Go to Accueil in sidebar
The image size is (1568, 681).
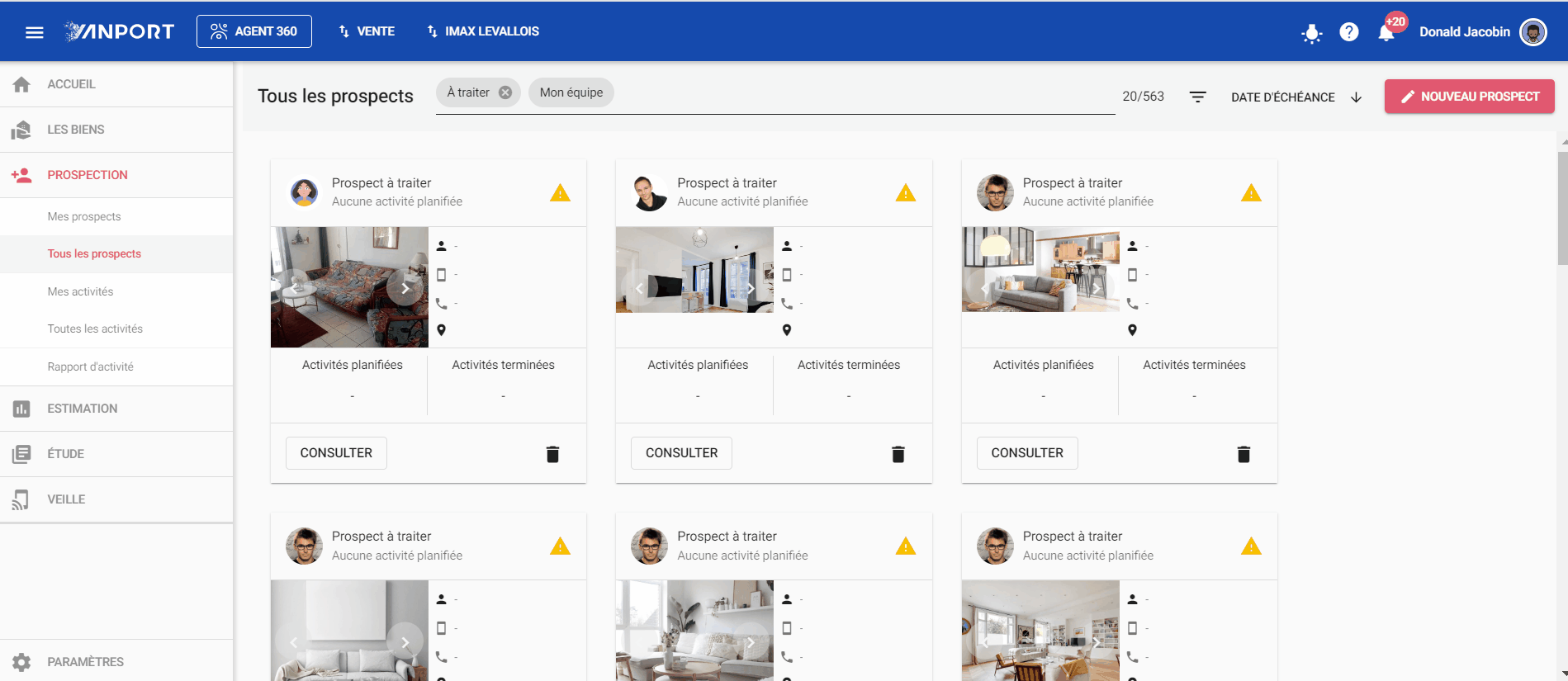(116, 84)
